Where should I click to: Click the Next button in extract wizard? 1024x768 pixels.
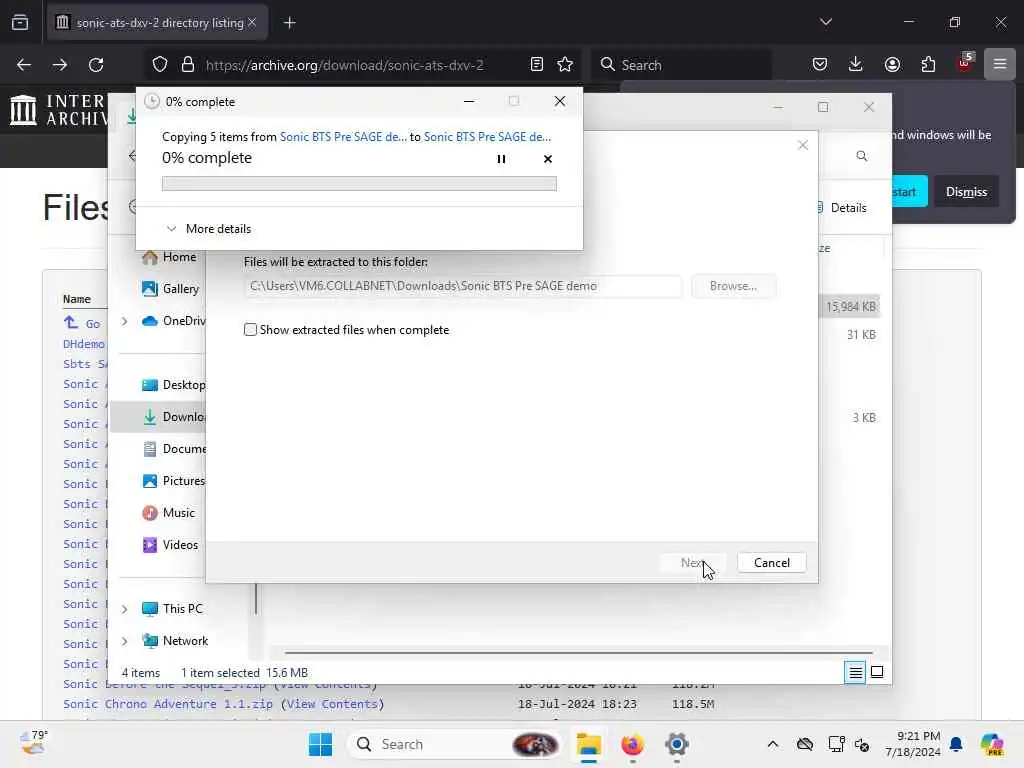point(692,563)
